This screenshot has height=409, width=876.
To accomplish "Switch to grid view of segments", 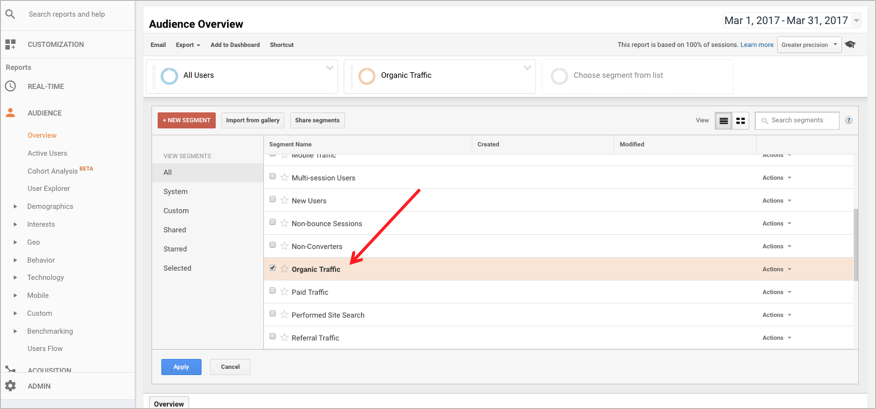I will [741, 121].
